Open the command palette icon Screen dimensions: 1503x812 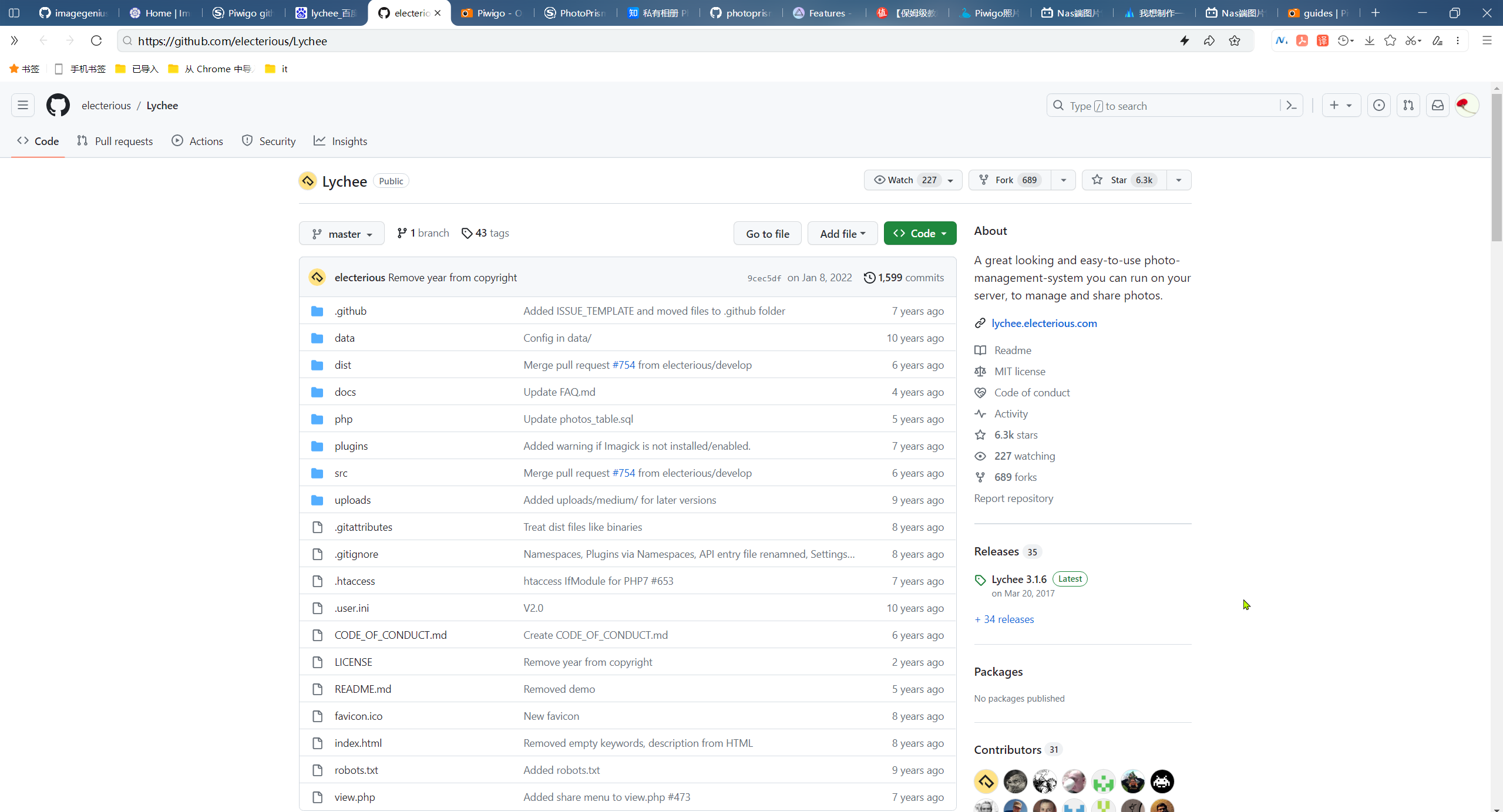pos(1292,106)
